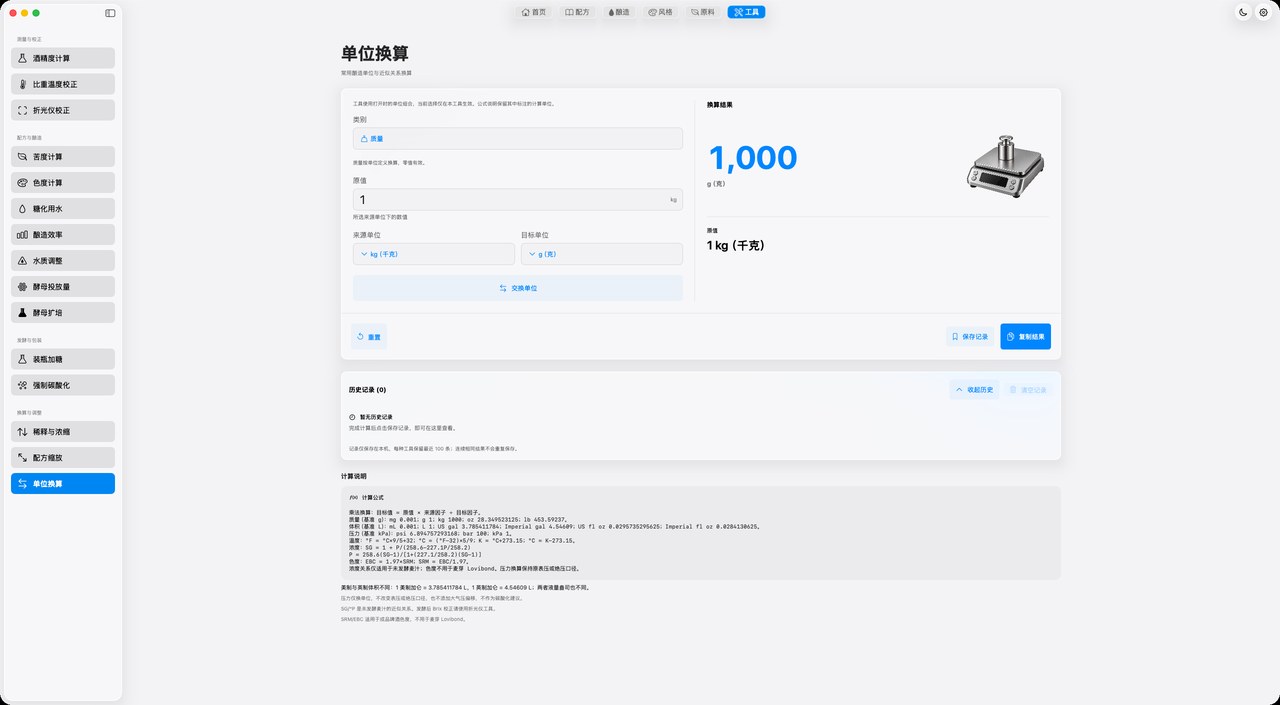This screenshot has height=705, width=1280.
Task: Click the 单位换算 page title
Action: pos(375,54)
